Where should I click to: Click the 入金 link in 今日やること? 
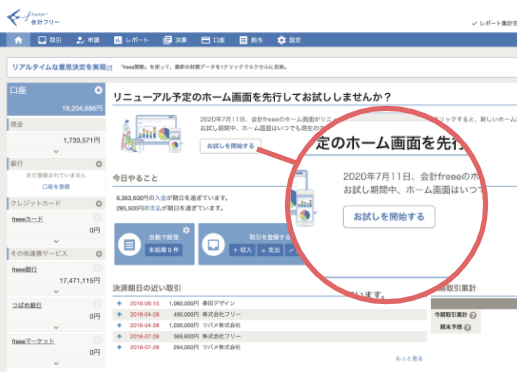(x=161, y=198)
